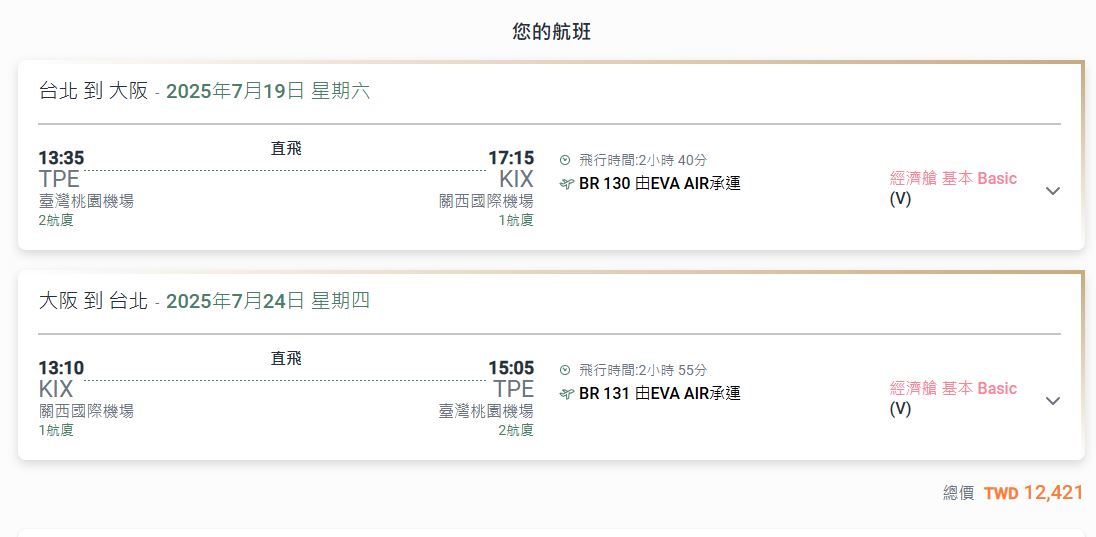Select the 經濟艙 基本 Basic fare on the 大阪 到 台北 flight
The image size is (1096, 537).
coord(953,389)
